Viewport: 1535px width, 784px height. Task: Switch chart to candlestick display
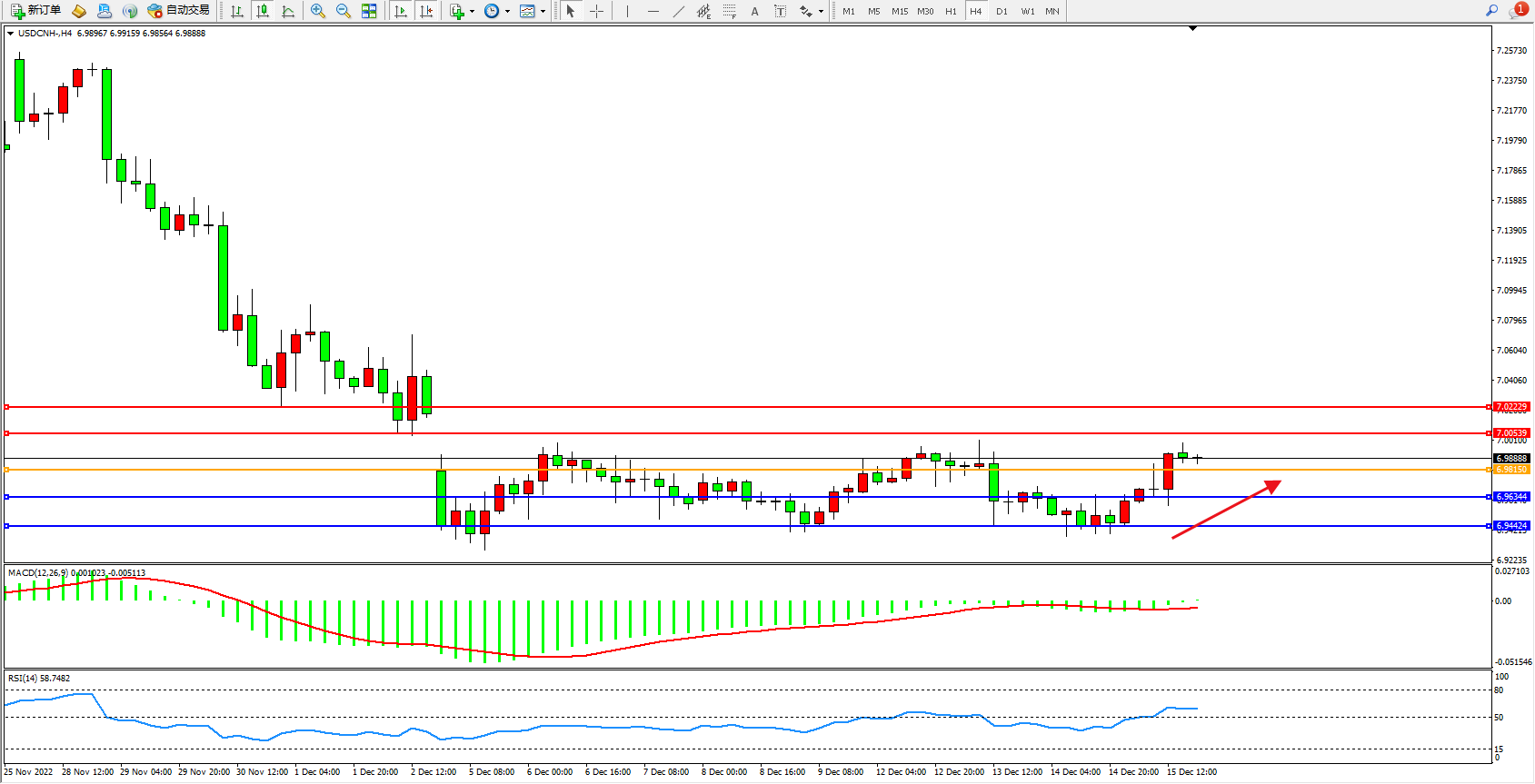click(x=263, y=11)
